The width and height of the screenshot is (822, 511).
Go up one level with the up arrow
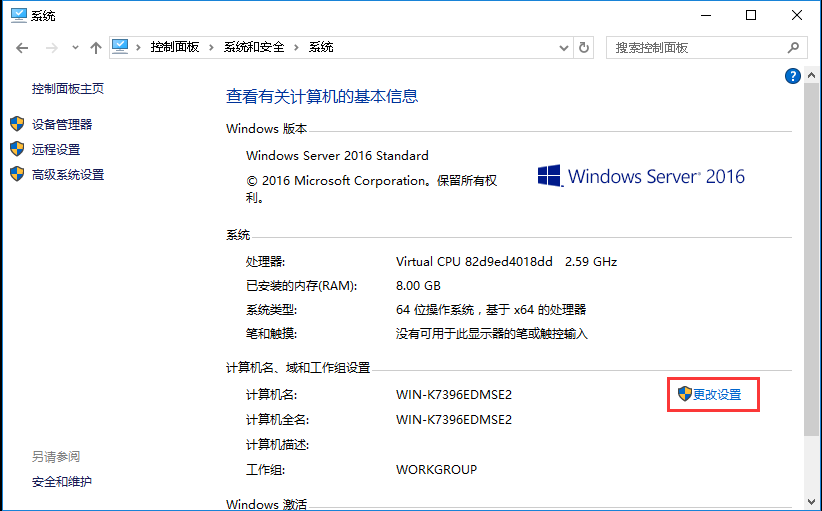(95, 48)
